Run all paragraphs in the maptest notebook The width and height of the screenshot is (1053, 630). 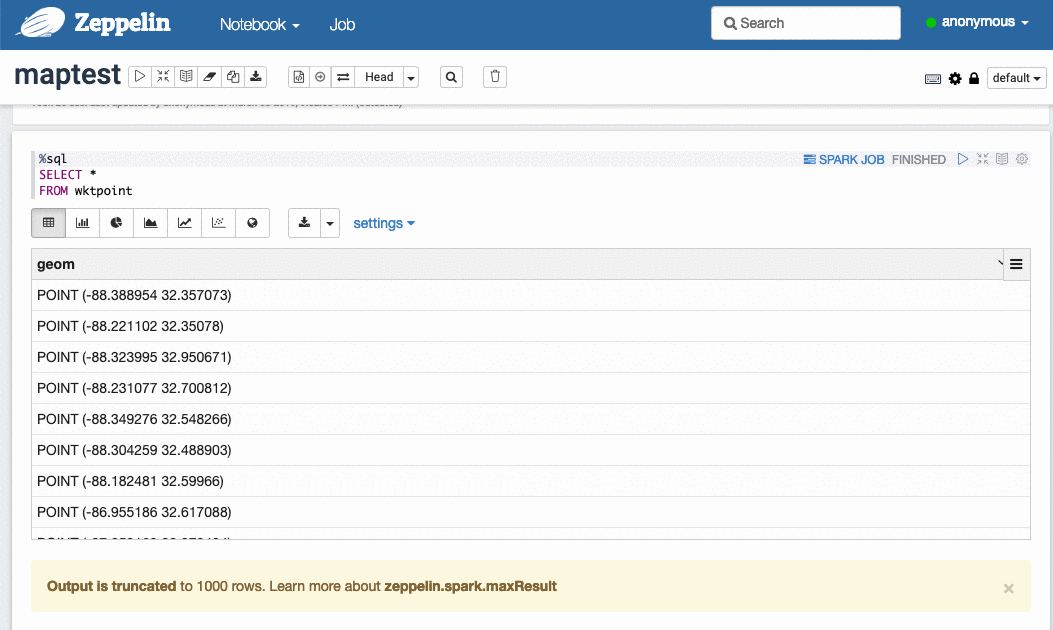140,76
